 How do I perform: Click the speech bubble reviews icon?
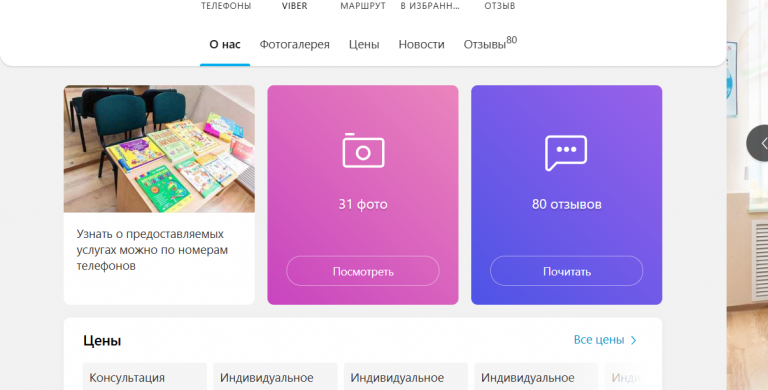coord(566,153)
